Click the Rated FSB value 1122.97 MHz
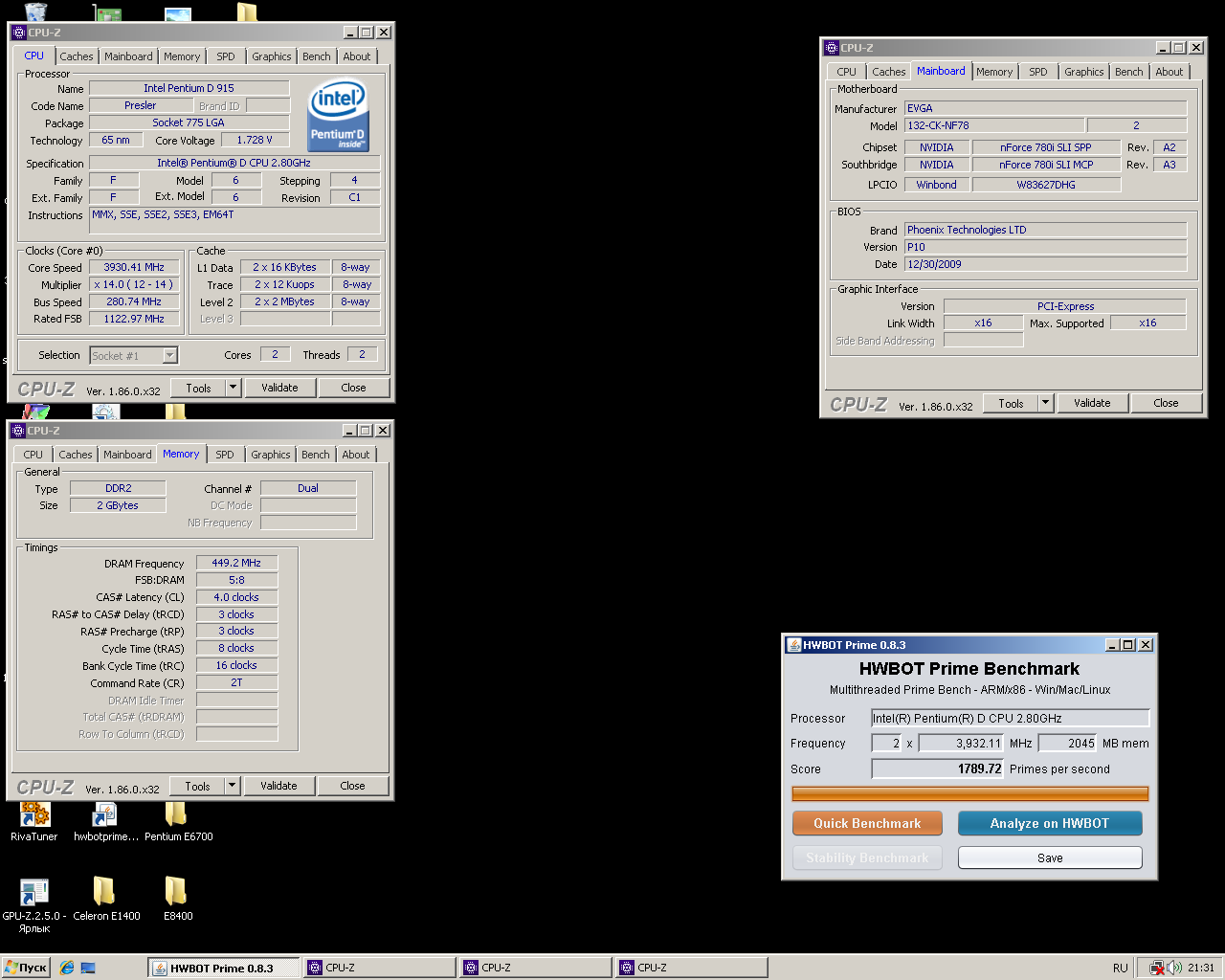The width and height of the screenshot is (1225, 980). (134, 319)
